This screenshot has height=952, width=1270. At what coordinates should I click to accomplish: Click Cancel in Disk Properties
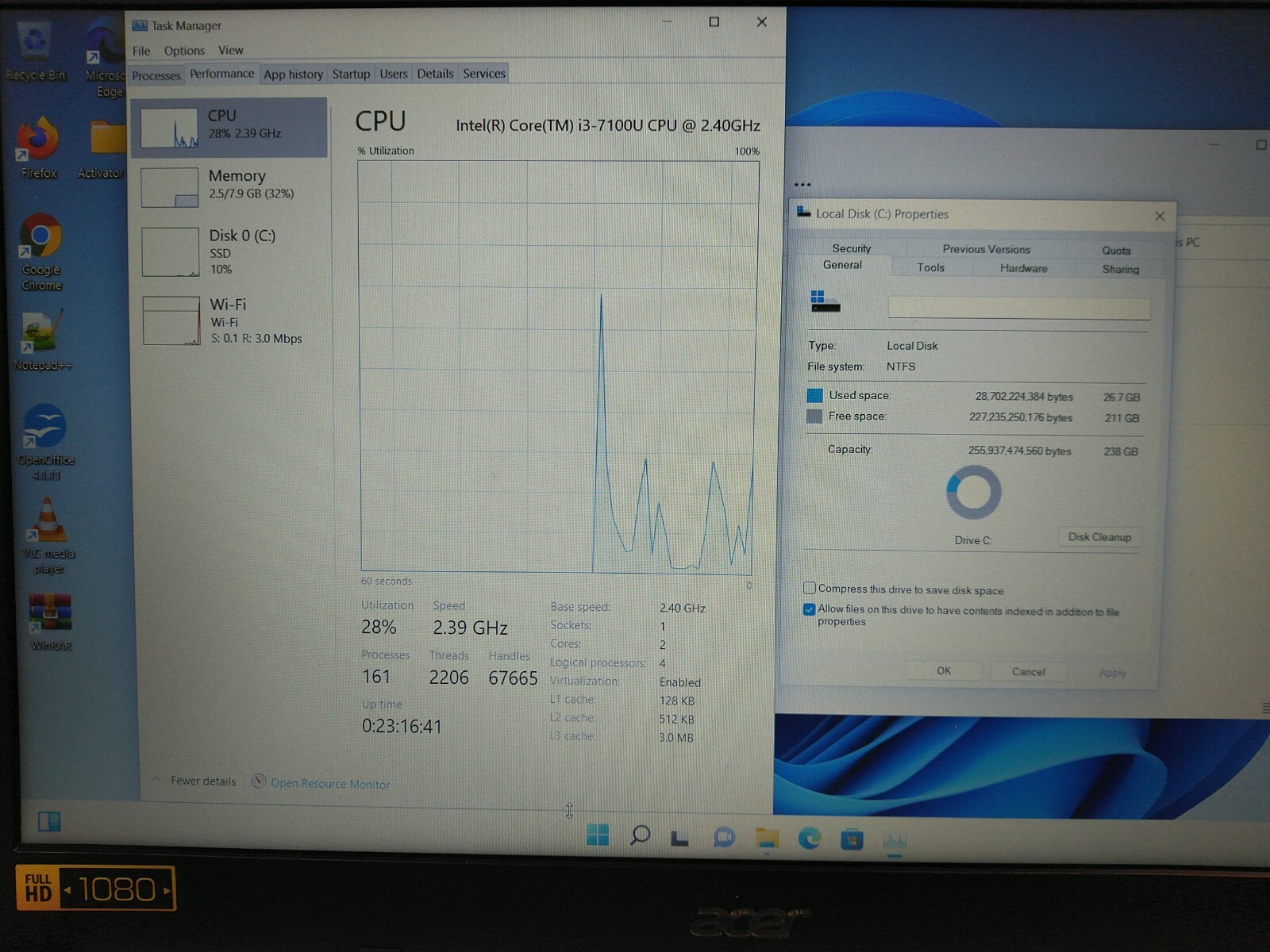tap(1028, 671)
